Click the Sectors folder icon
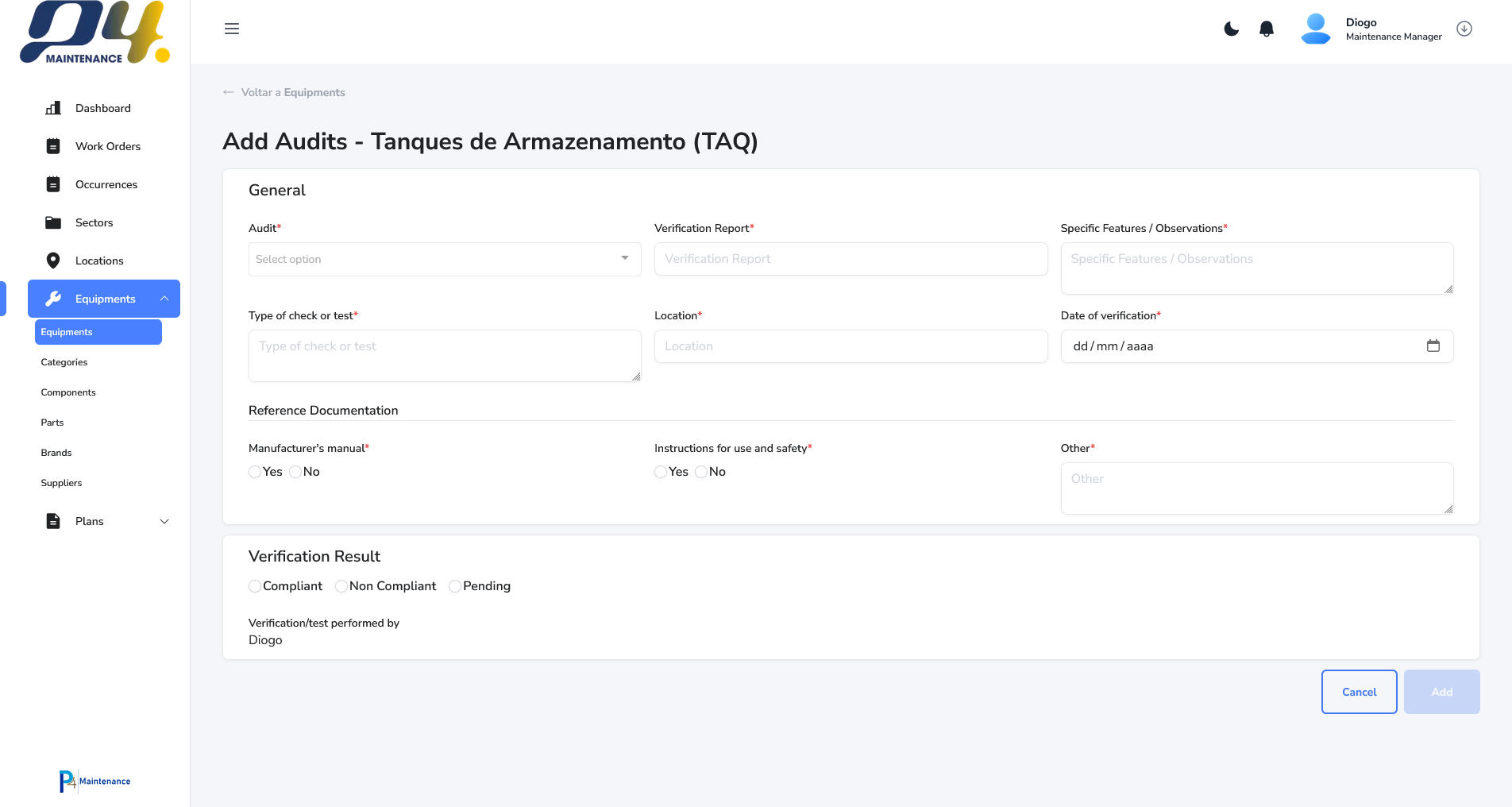The image size is (1512, 807). (x=53, y=222)
